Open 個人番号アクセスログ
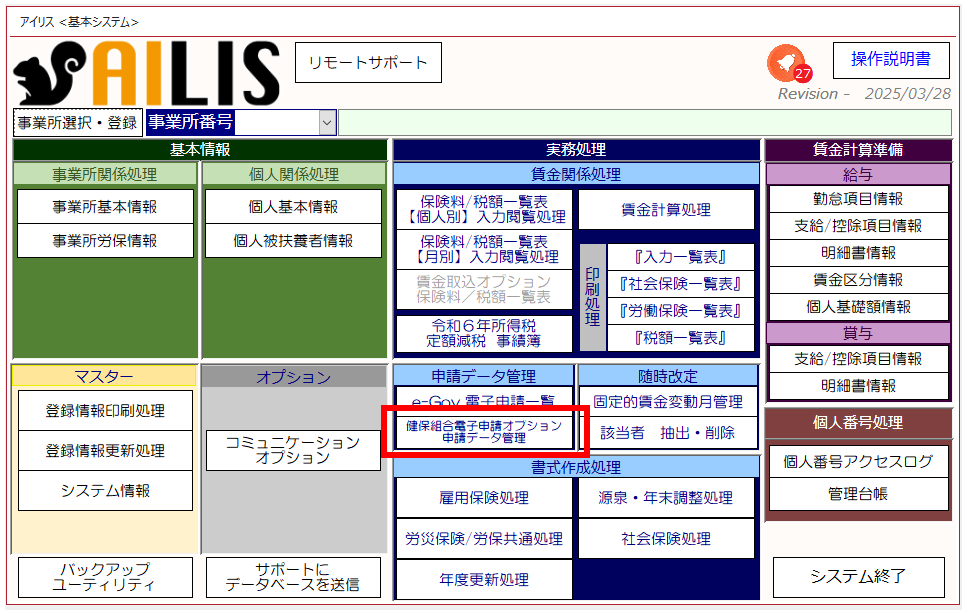 point(858,461)
